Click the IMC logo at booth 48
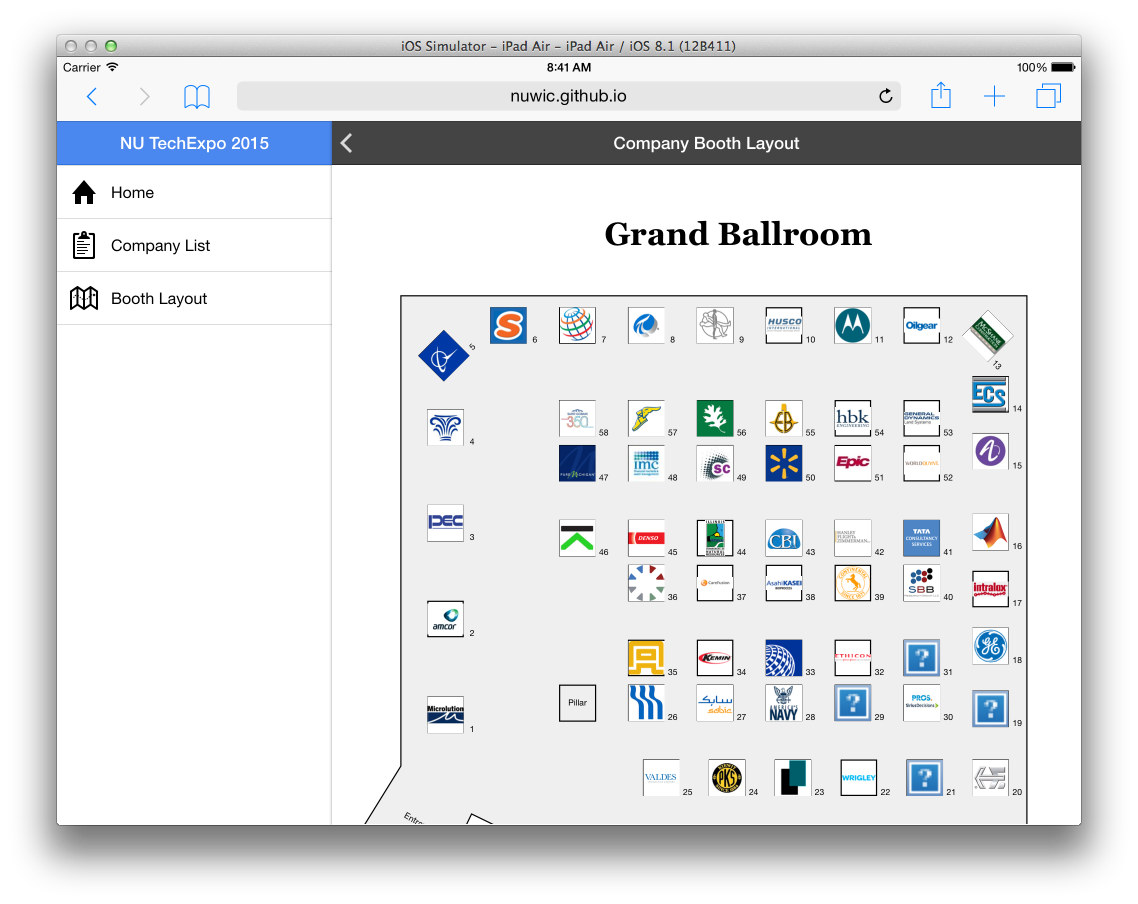The height and width of the screenshot is (904, 1138). click(x=646, y=463)
